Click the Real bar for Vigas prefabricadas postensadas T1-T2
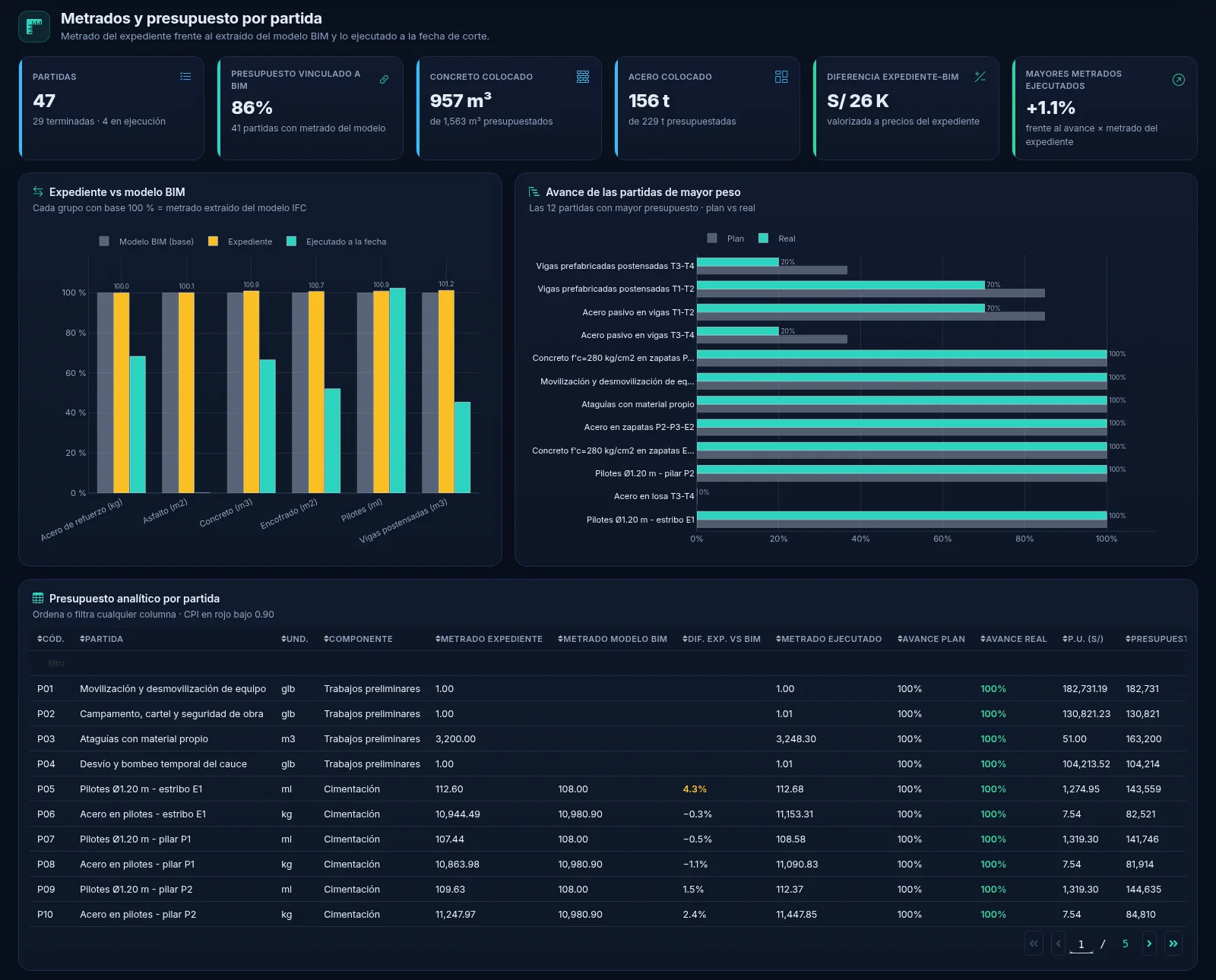Viewport: 1216px width, 980px height. [x=841, y=285]
